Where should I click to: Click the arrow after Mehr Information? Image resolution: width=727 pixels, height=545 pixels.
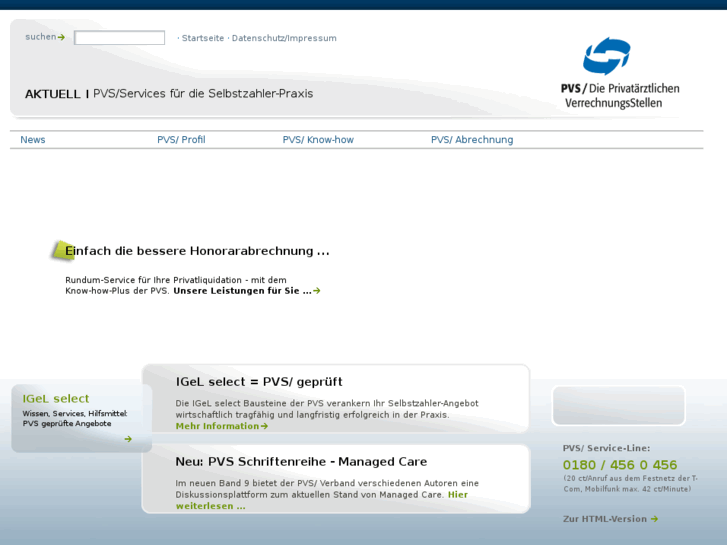[x=264, y=426]
